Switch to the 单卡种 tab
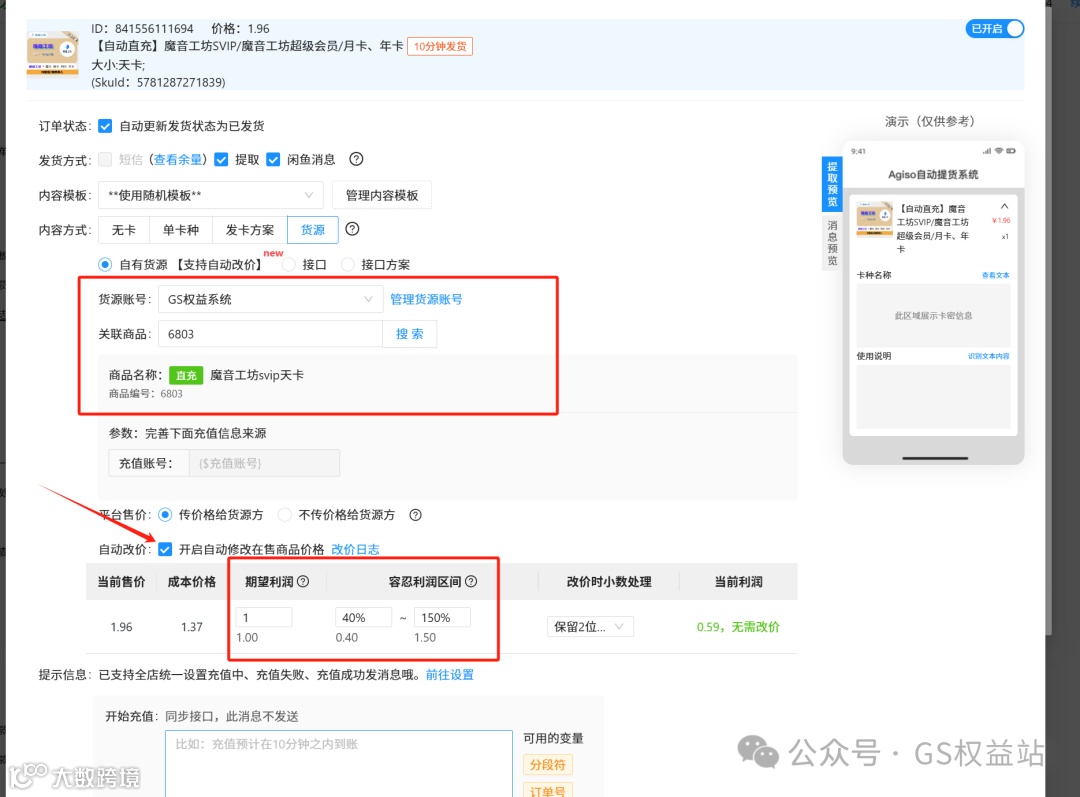 point(180,229)
